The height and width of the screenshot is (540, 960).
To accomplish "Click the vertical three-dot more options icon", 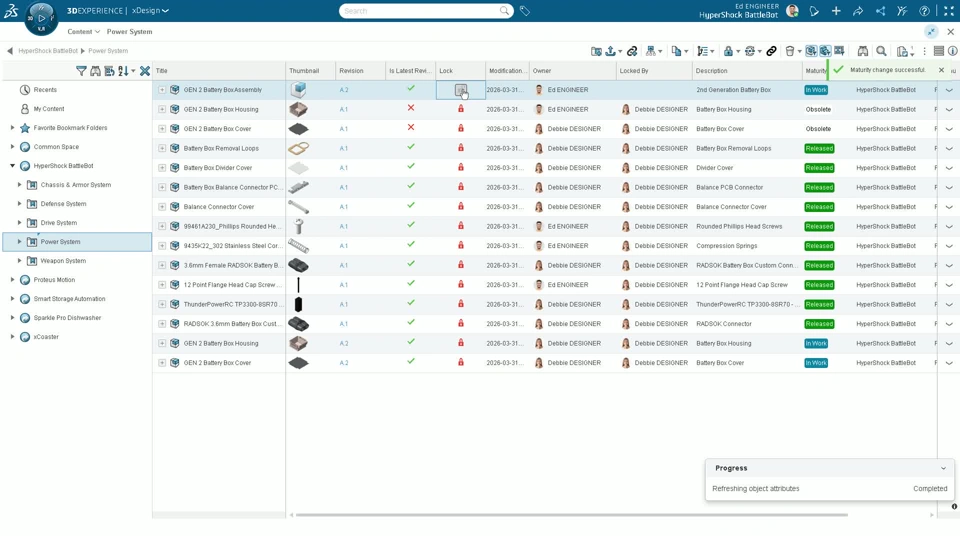I will coord(924,51).
